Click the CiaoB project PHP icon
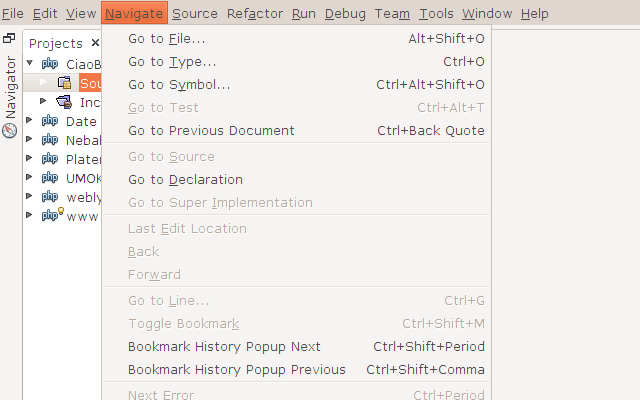This screenshot has height=400, width=640. point(50,64)
